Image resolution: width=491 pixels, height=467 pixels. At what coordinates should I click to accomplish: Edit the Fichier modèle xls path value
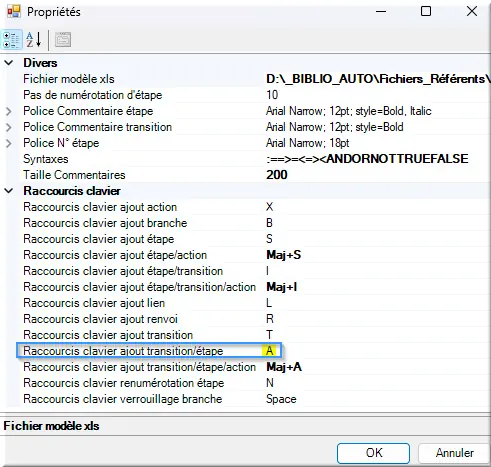[x=378, y=79]
